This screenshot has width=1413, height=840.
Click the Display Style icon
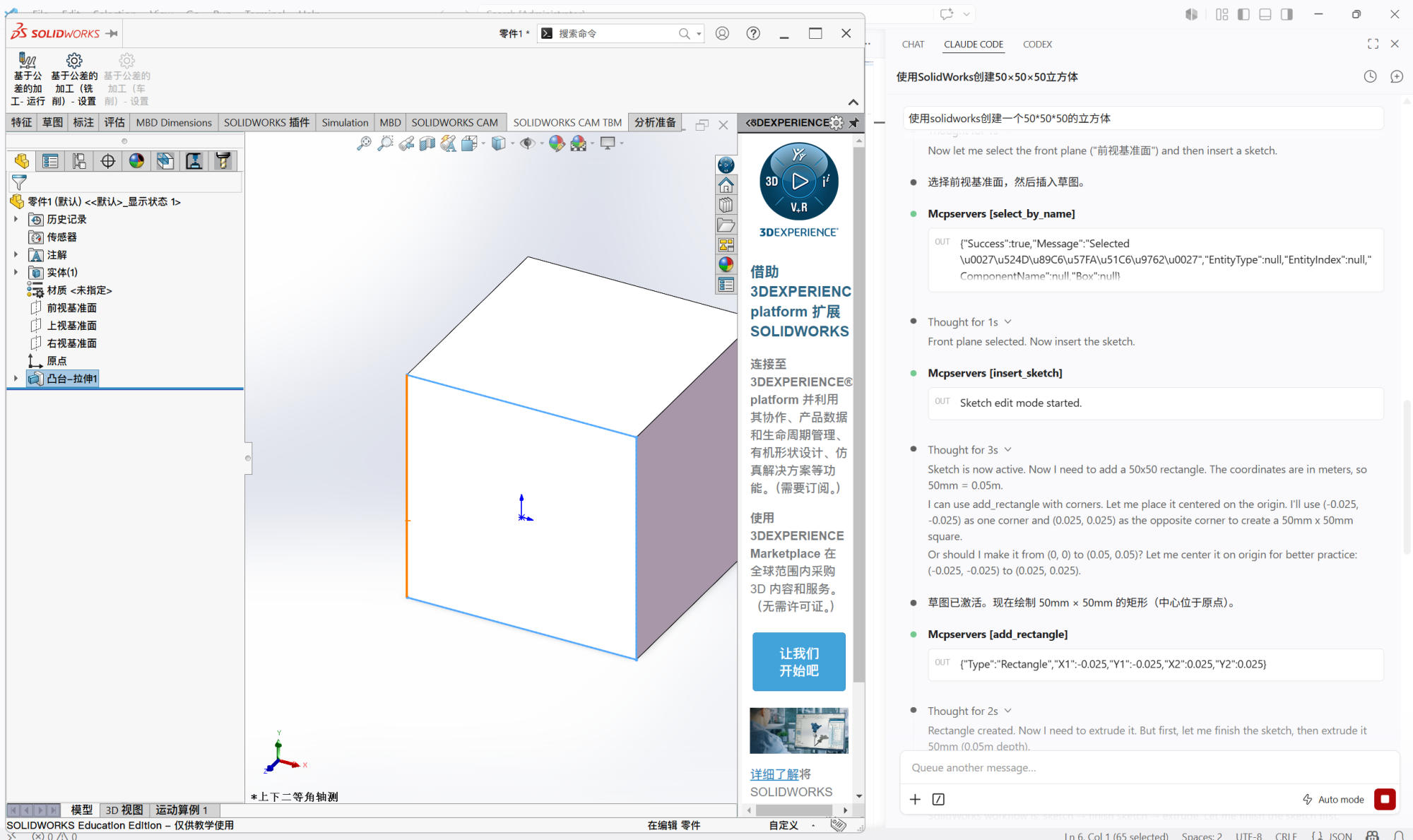point(499,143)
